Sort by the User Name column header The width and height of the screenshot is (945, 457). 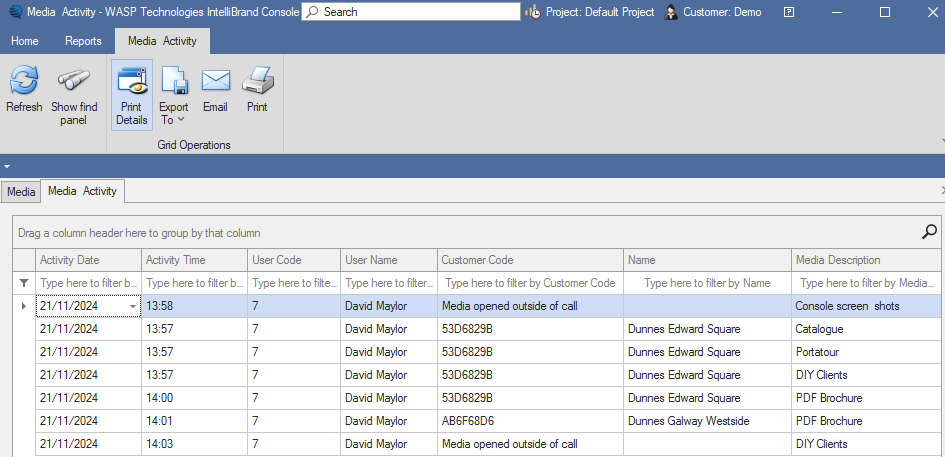click(x=388, y=260)
